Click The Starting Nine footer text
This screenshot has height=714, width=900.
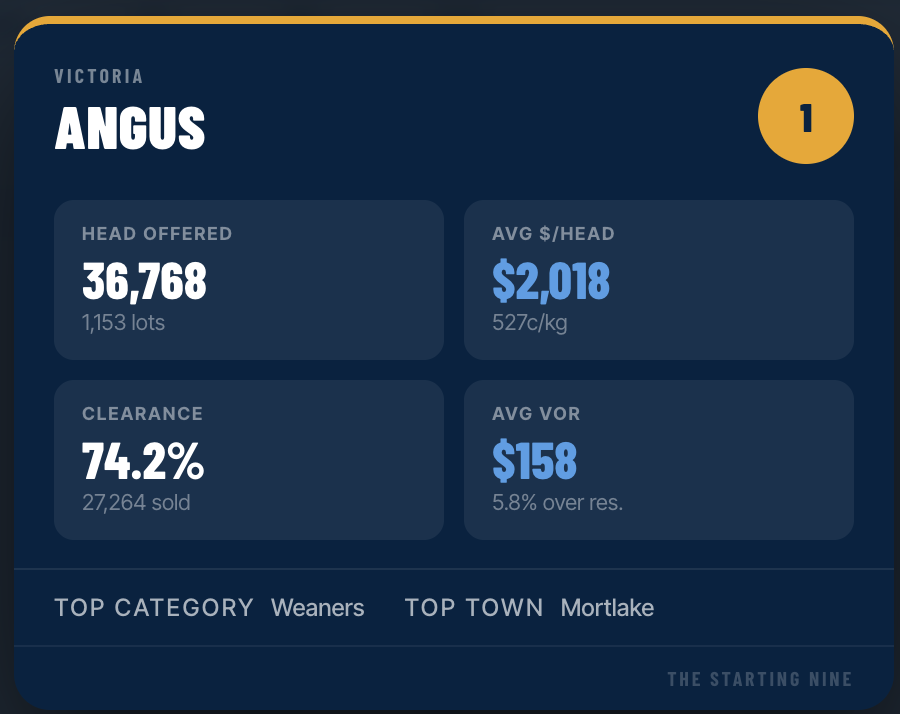click(x=759, y=680)
